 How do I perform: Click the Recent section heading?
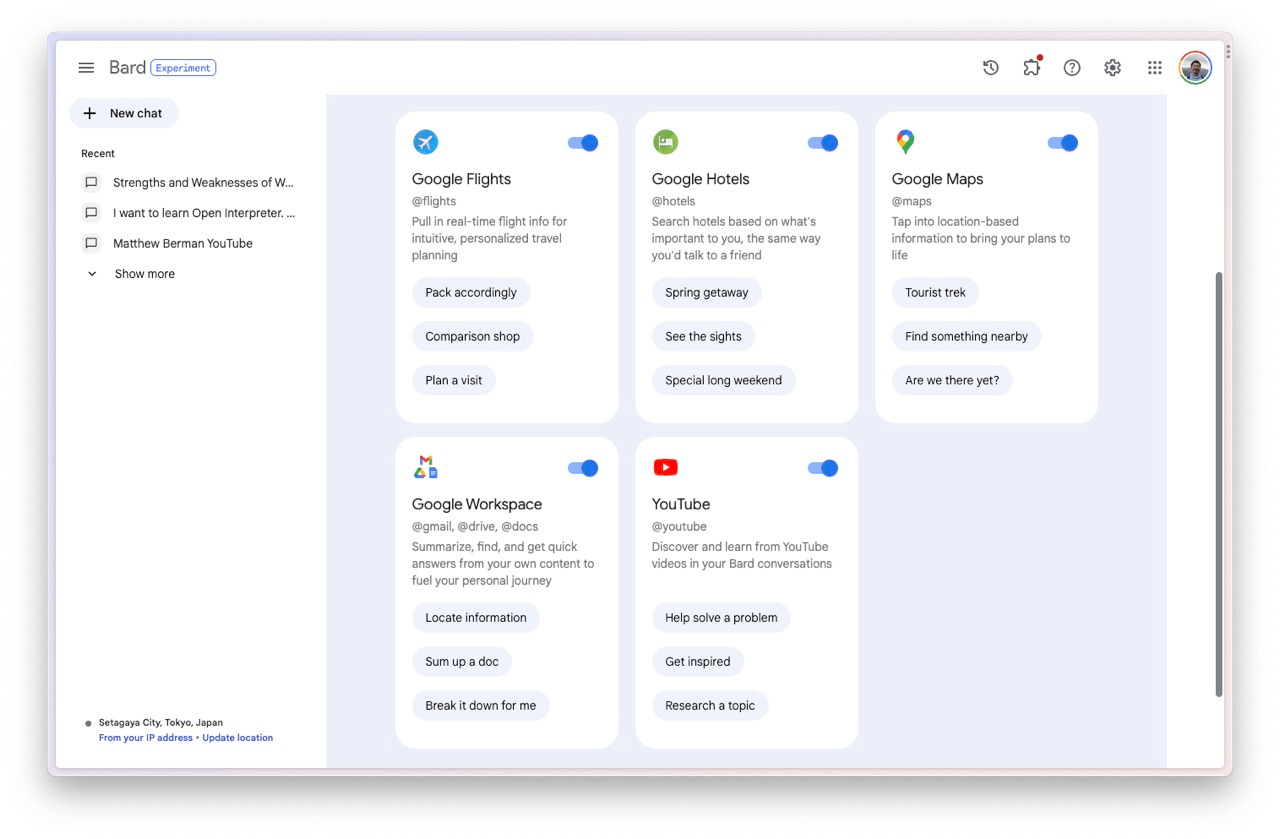(98, 154)
